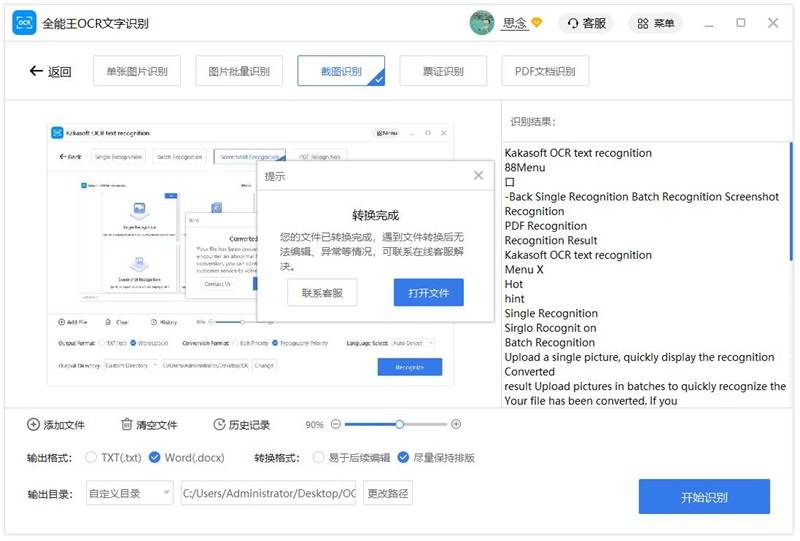
Task: Click the output path input field
Action: point(269,493)
